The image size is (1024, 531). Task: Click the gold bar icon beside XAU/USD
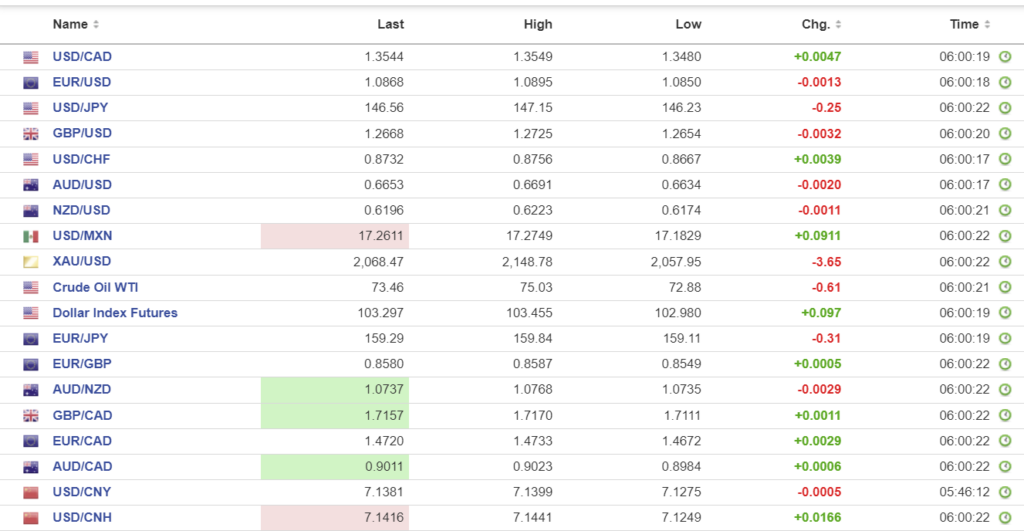31,262
